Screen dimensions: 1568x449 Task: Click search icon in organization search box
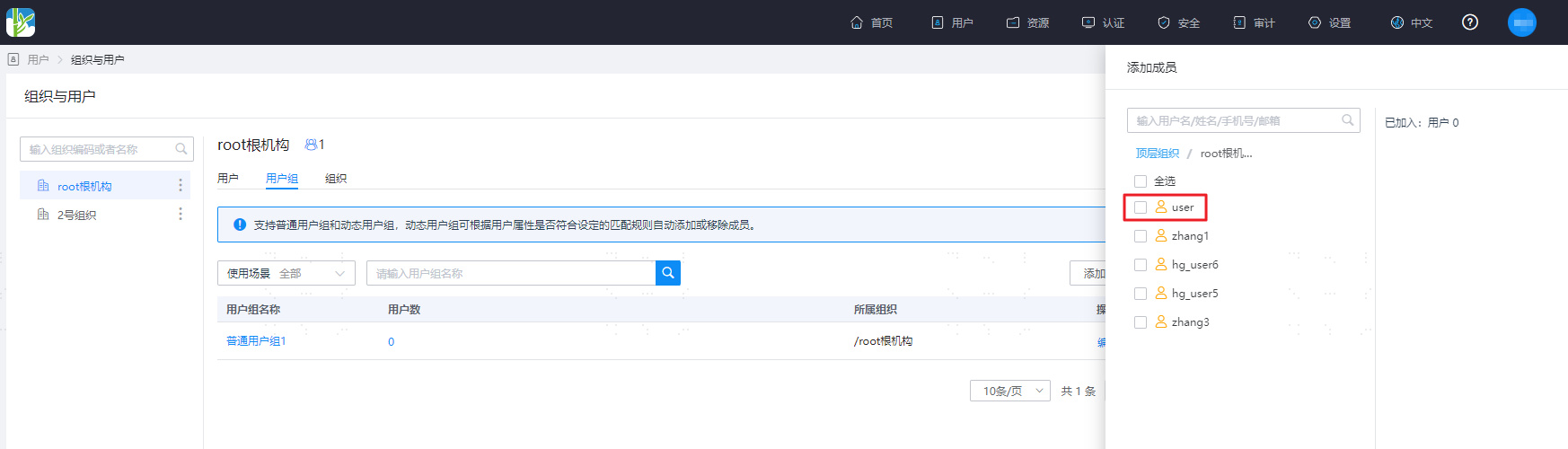pyautogui.click(x=181, y=149)
